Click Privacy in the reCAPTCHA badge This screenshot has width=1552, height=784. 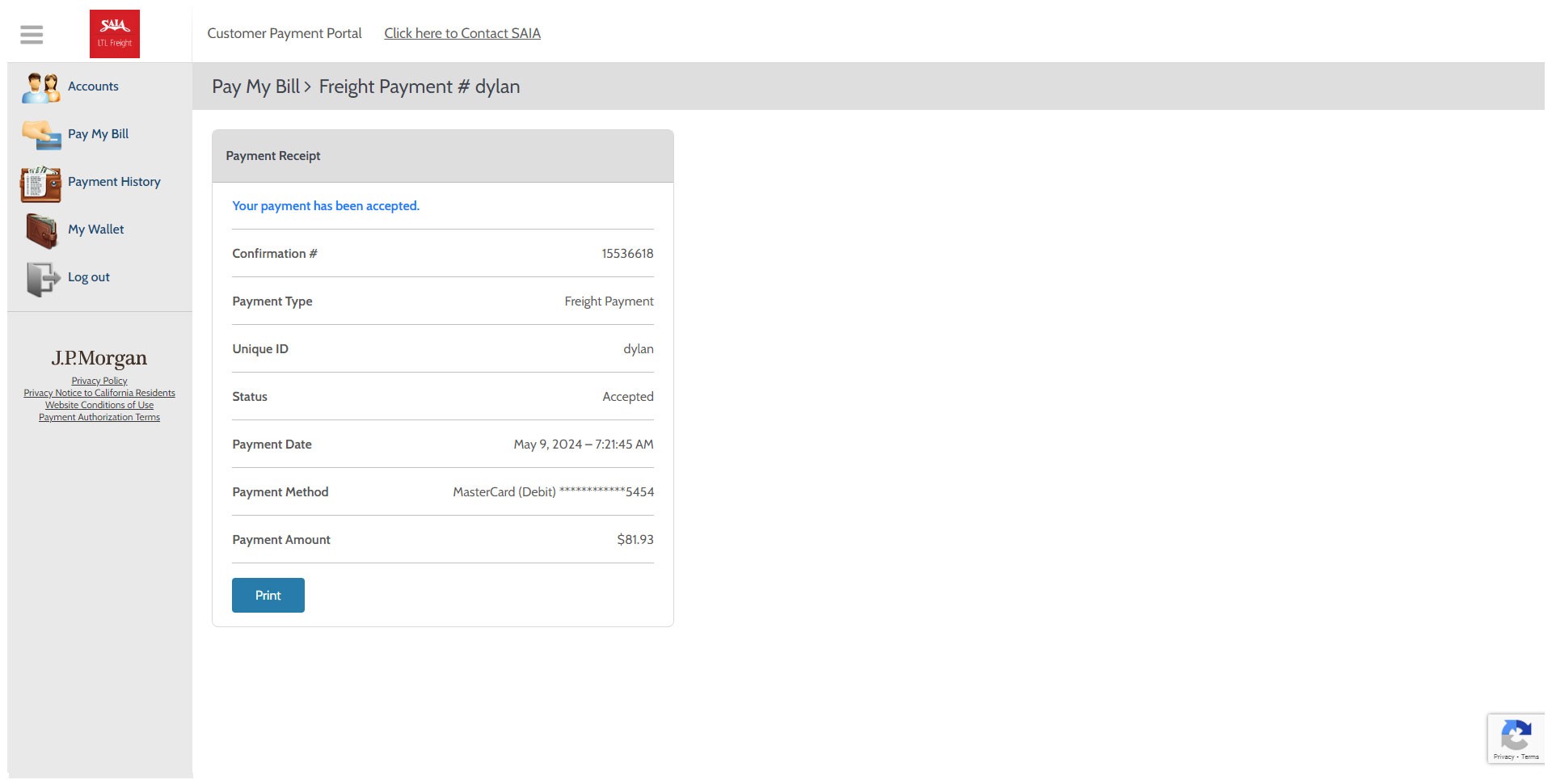1503,757
